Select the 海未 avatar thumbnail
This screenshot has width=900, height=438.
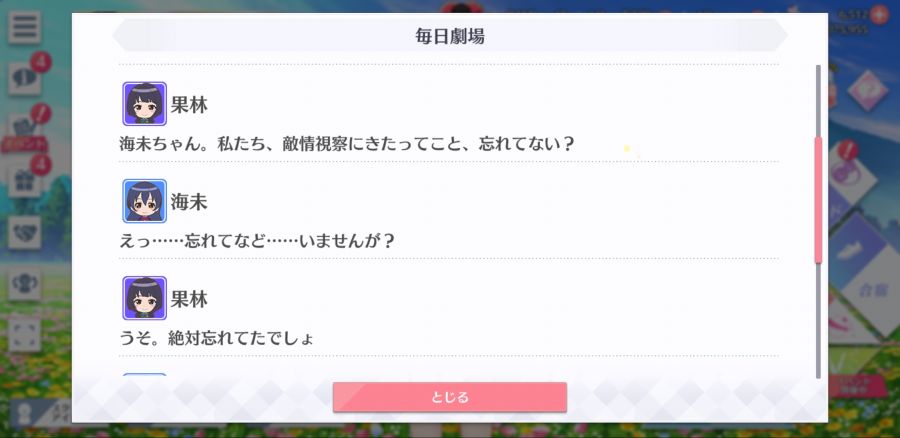pyautogui.click(x=145, y=201)
